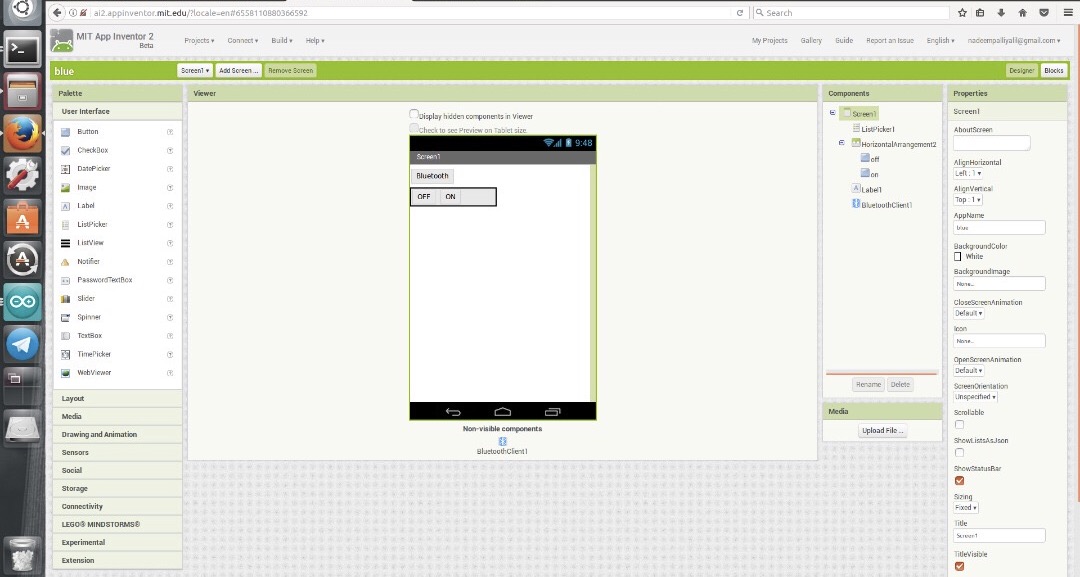Select the Notifier palette component
This screenshot has height=577, width=1080.
click(x=88, y=262)
